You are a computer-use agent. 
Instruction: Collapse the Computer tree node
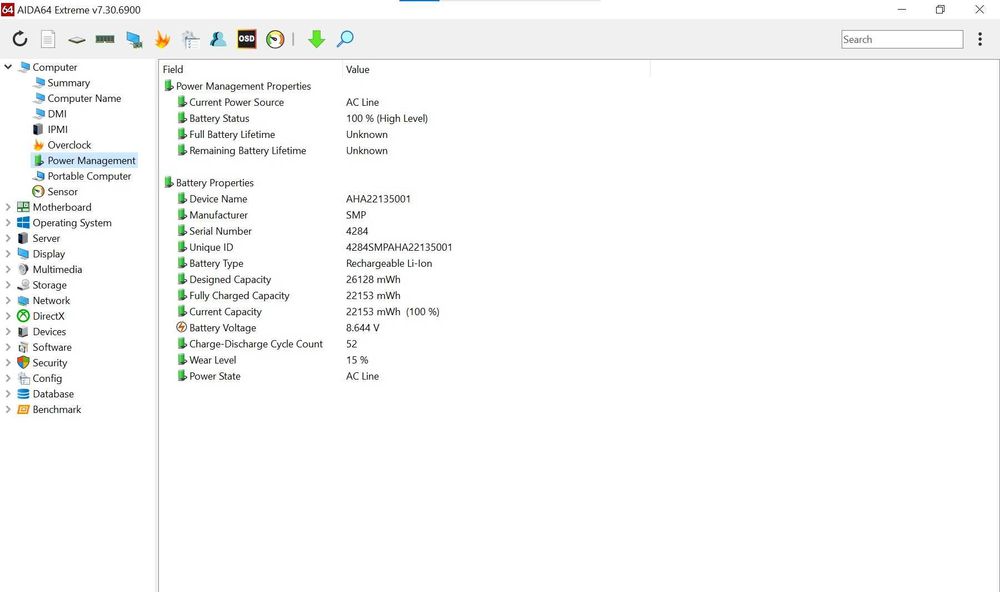point(8,66)
